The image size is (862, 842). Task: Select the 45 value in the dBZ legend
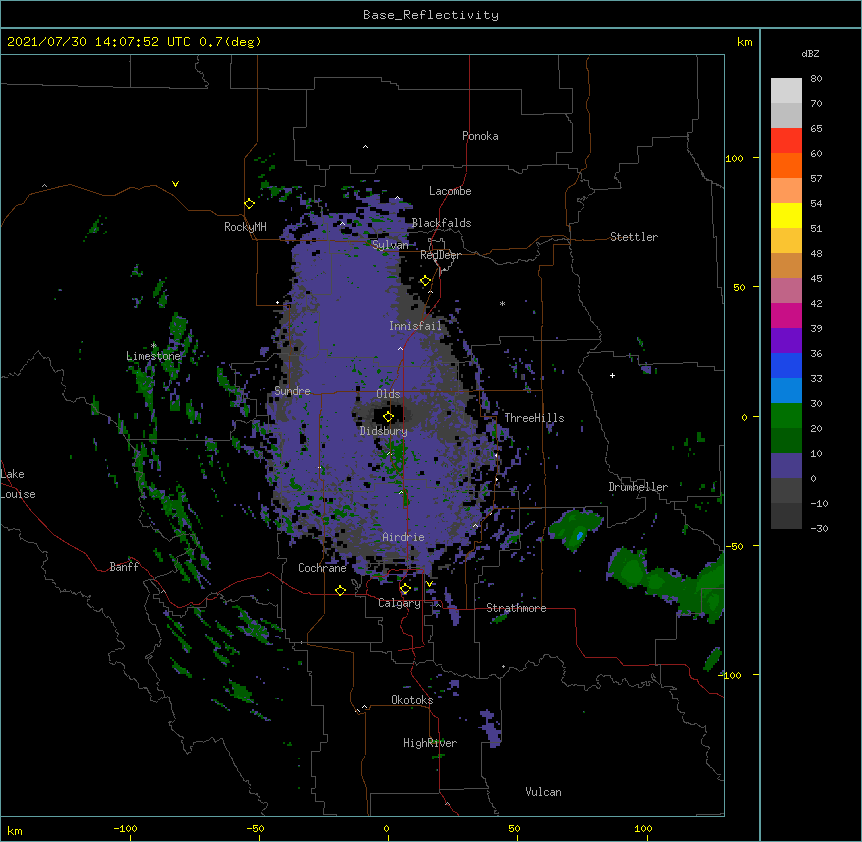click(816, 279)
